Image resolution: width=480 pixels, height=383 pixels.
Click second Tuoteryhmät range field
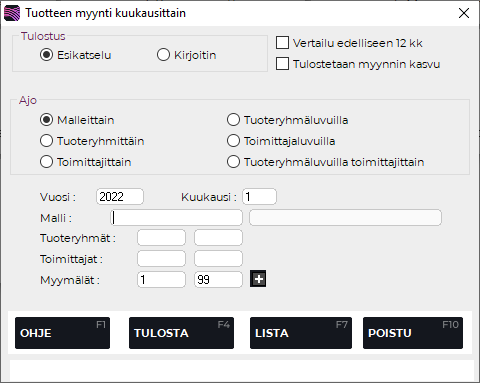(x=218, y=238)
